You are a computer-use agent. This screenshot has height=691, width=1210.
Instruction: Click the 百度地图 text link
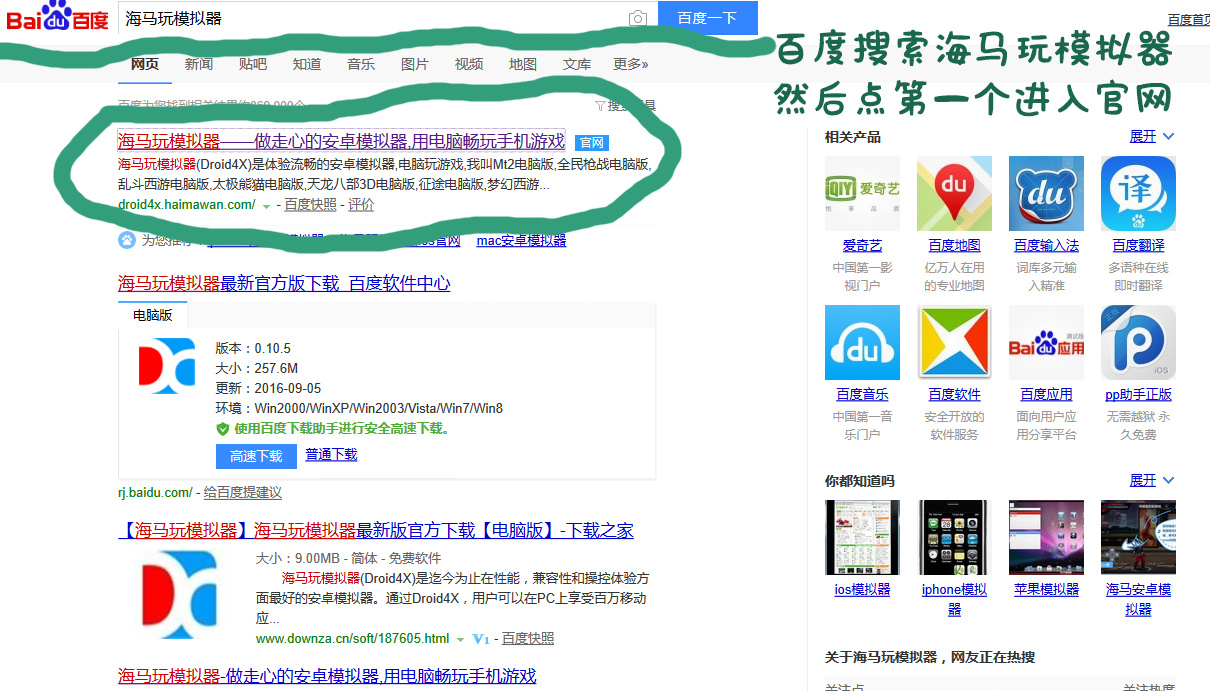coord(954,245)
